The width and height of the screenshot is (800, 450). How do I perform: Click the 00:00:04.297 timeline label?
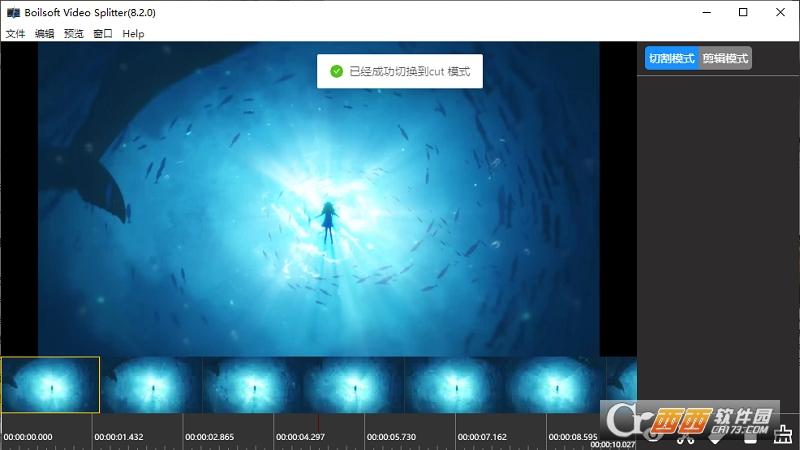click(x=301, y=437)
